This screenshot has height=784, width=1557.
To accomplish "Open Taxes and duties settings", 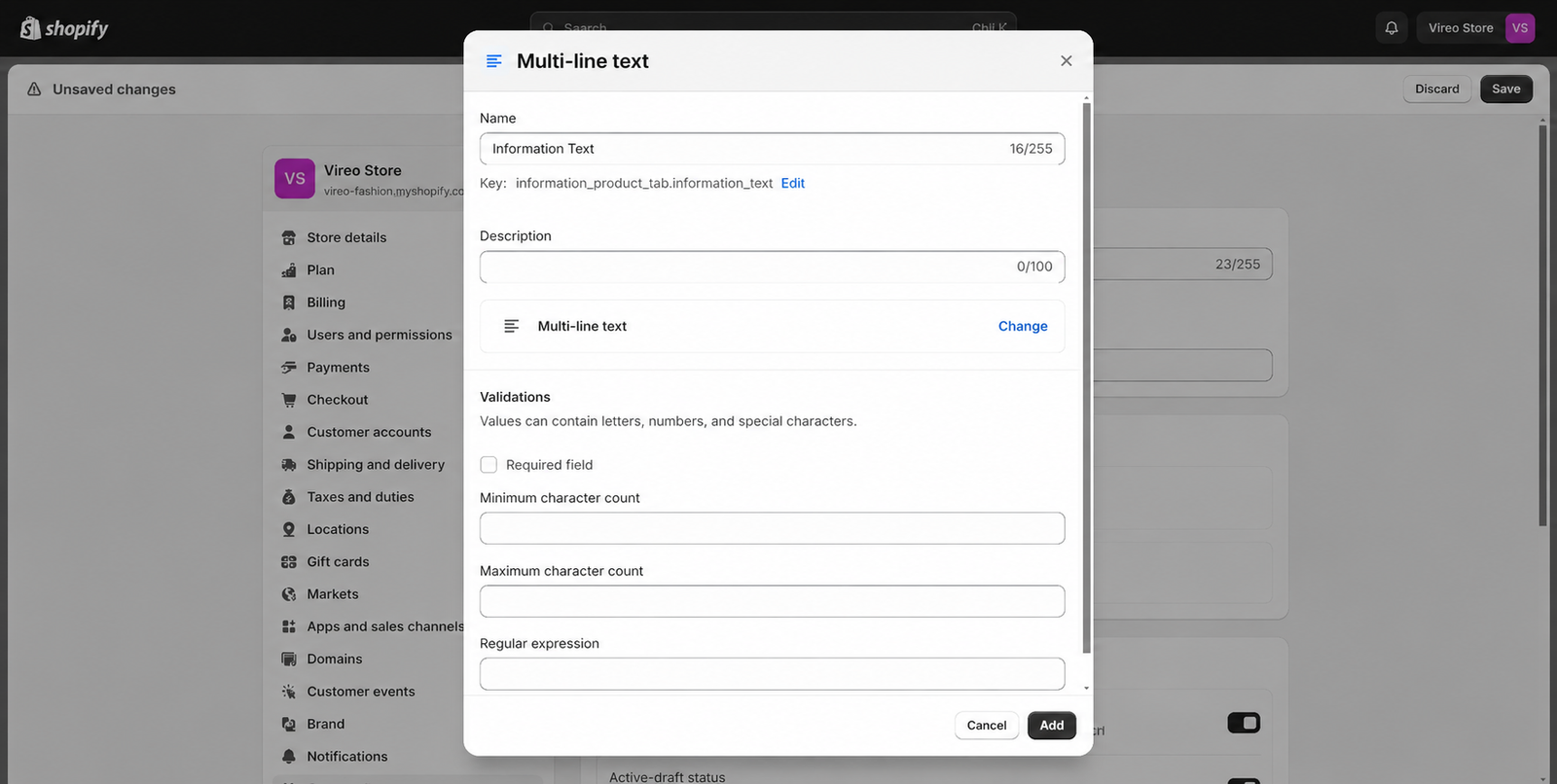I will pos(360,497).
